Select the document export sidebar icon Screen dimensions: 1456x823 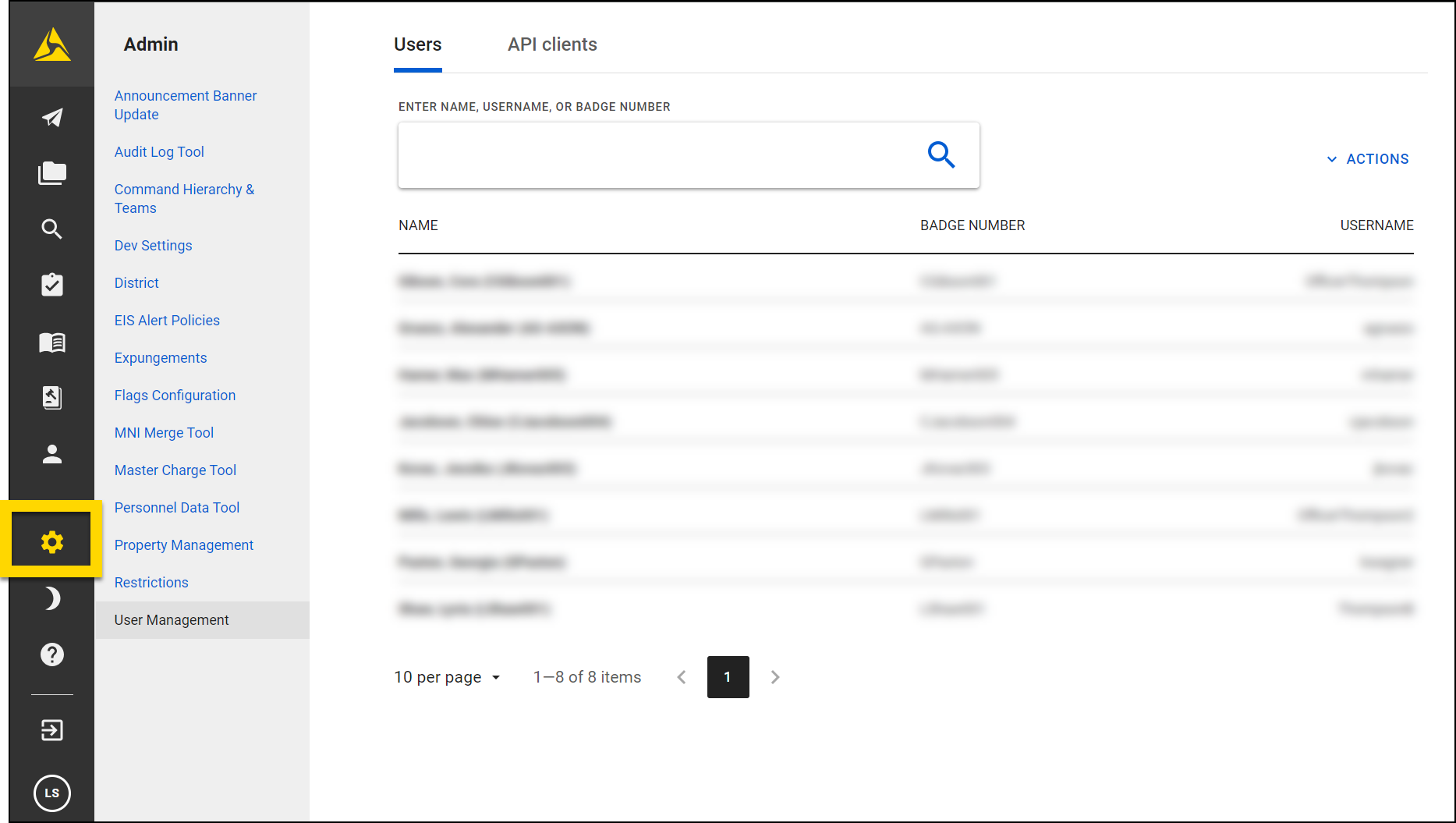(x=51, y=398)
